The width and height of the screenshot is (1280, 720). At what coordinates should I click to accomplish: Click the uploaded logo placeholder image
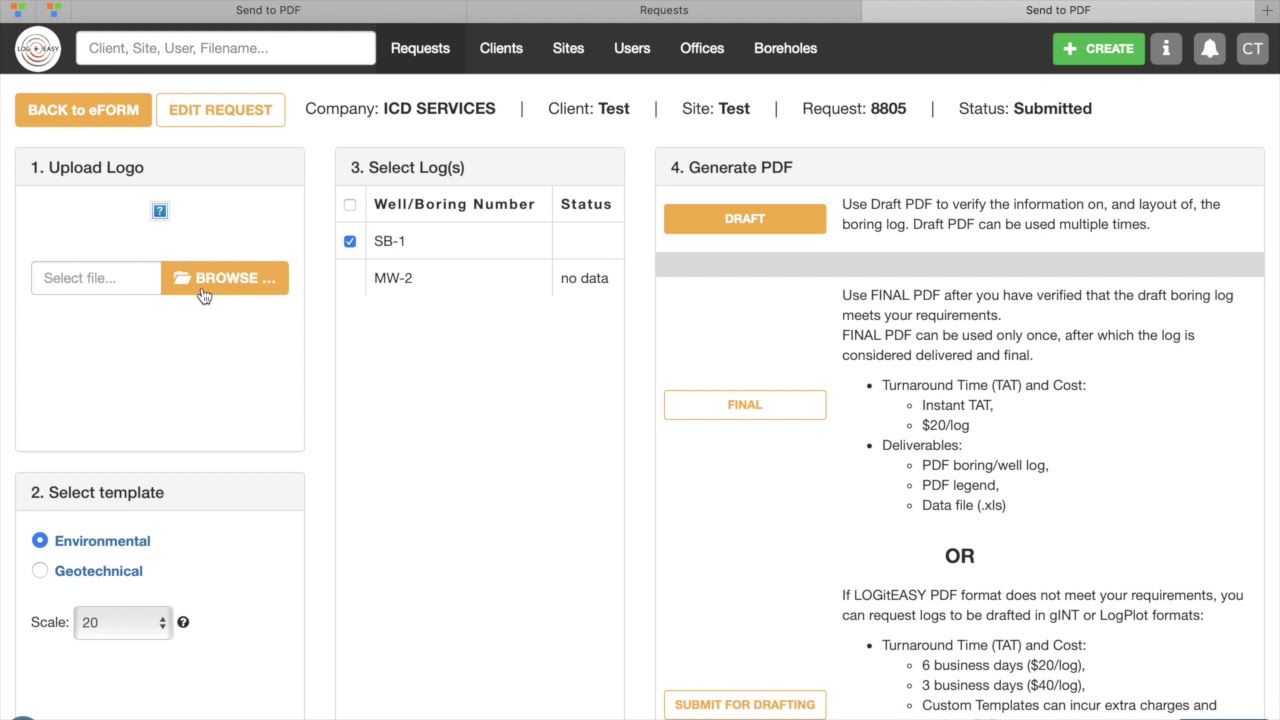160,211
